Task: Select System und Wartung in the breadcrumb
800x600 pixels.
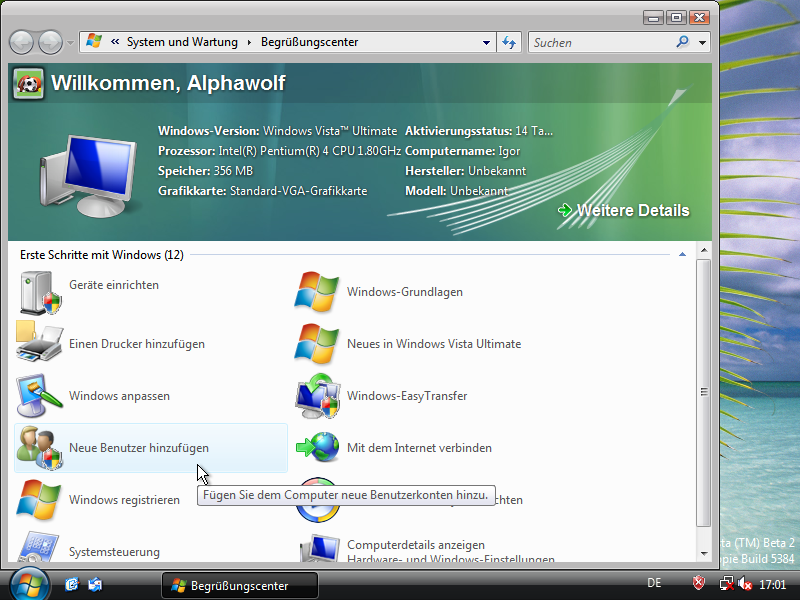Action: tap(182, 42)
